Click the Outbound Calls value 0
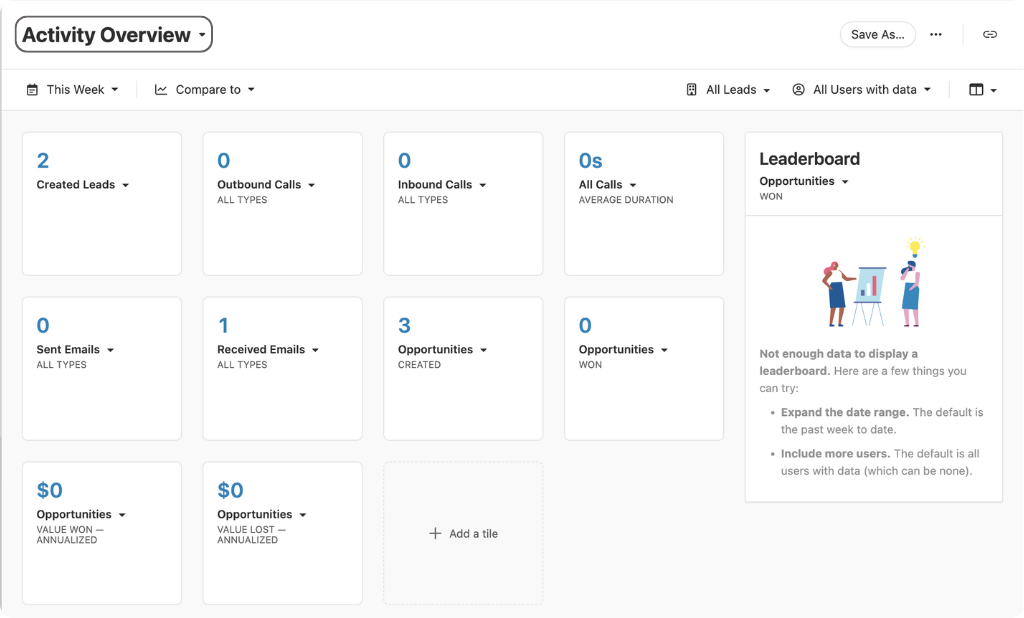This screenshot has height=618, width=1024. tap(224, 161)
